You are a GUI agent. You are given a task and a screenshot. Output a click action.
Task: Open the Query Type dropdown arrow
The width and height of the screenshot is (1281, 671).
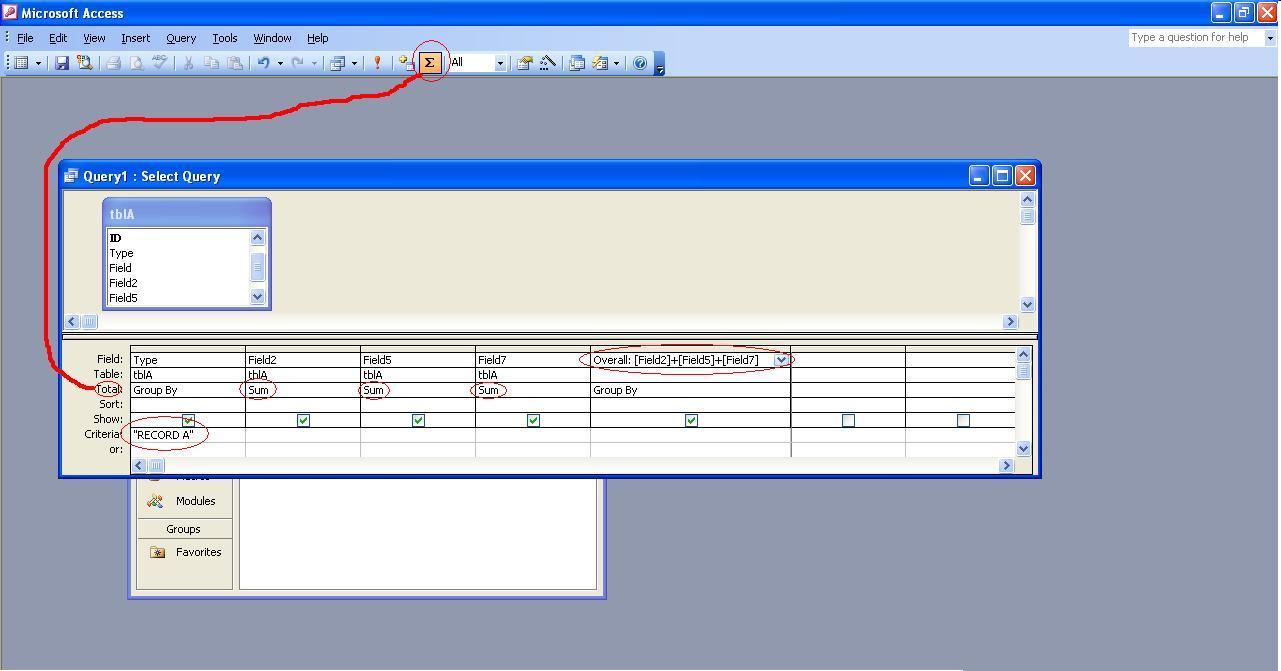click(354, 63)
